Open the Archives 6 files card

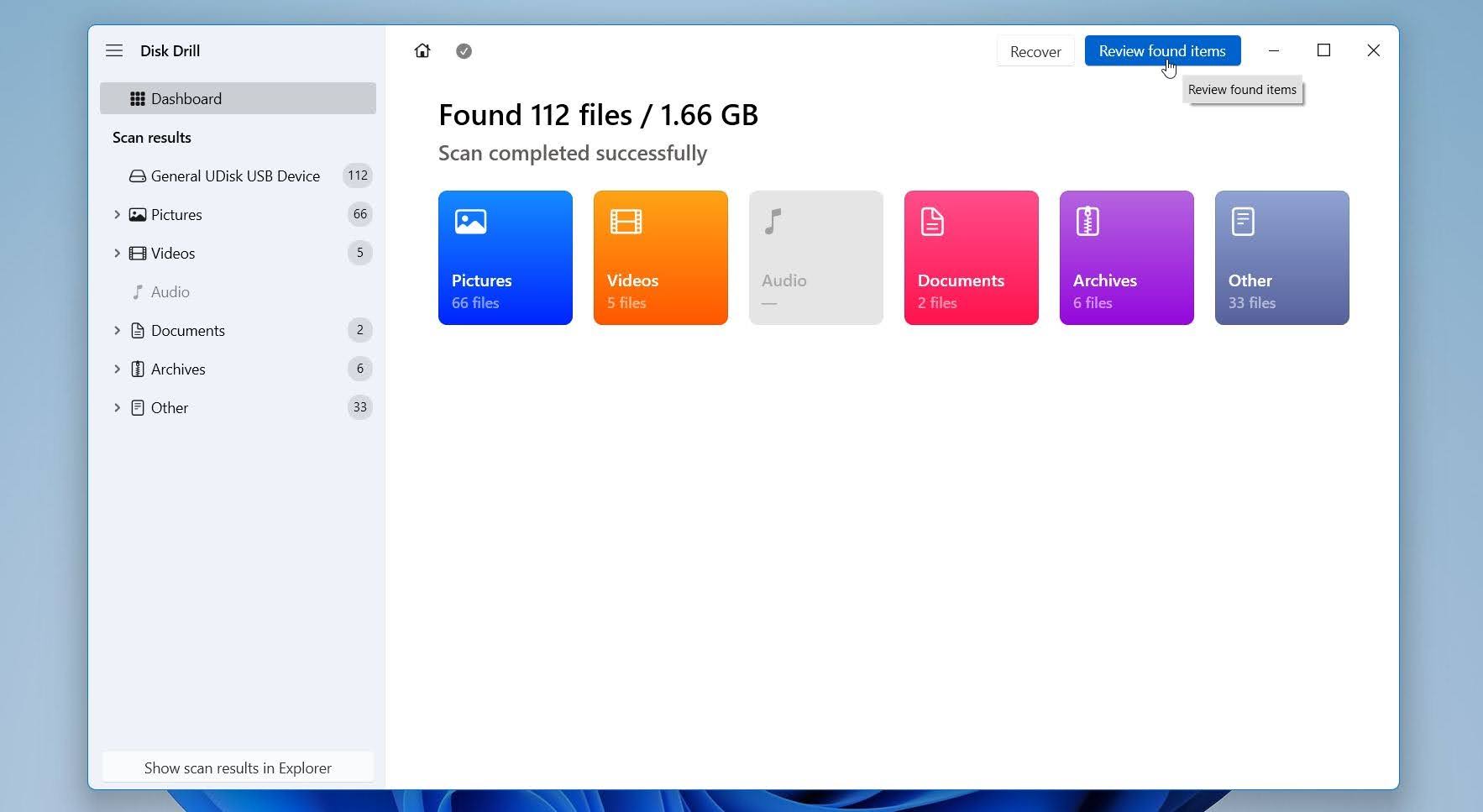(1127, 258)
